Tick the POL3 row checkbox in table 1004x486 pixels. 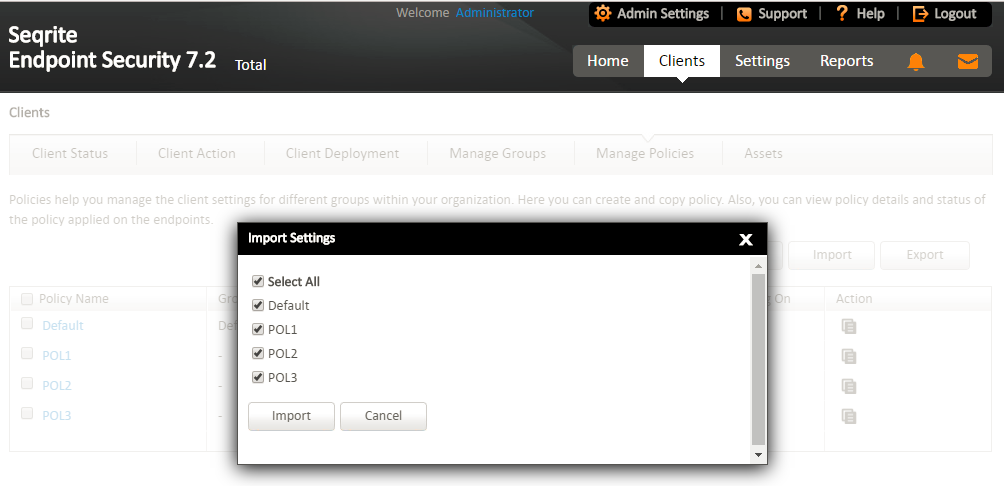pos(27,413)
